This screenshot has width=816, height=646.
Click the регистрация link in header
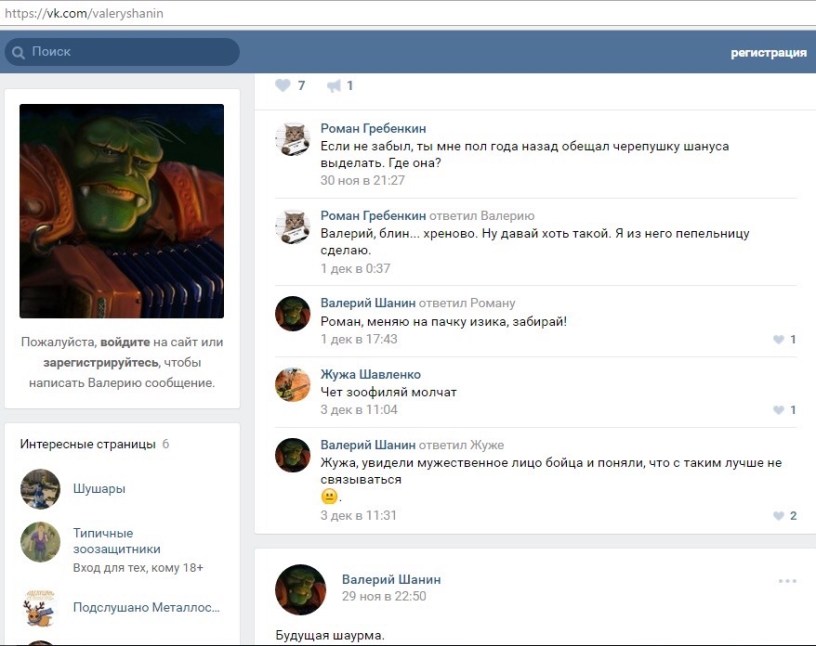(x=768, y=53)
